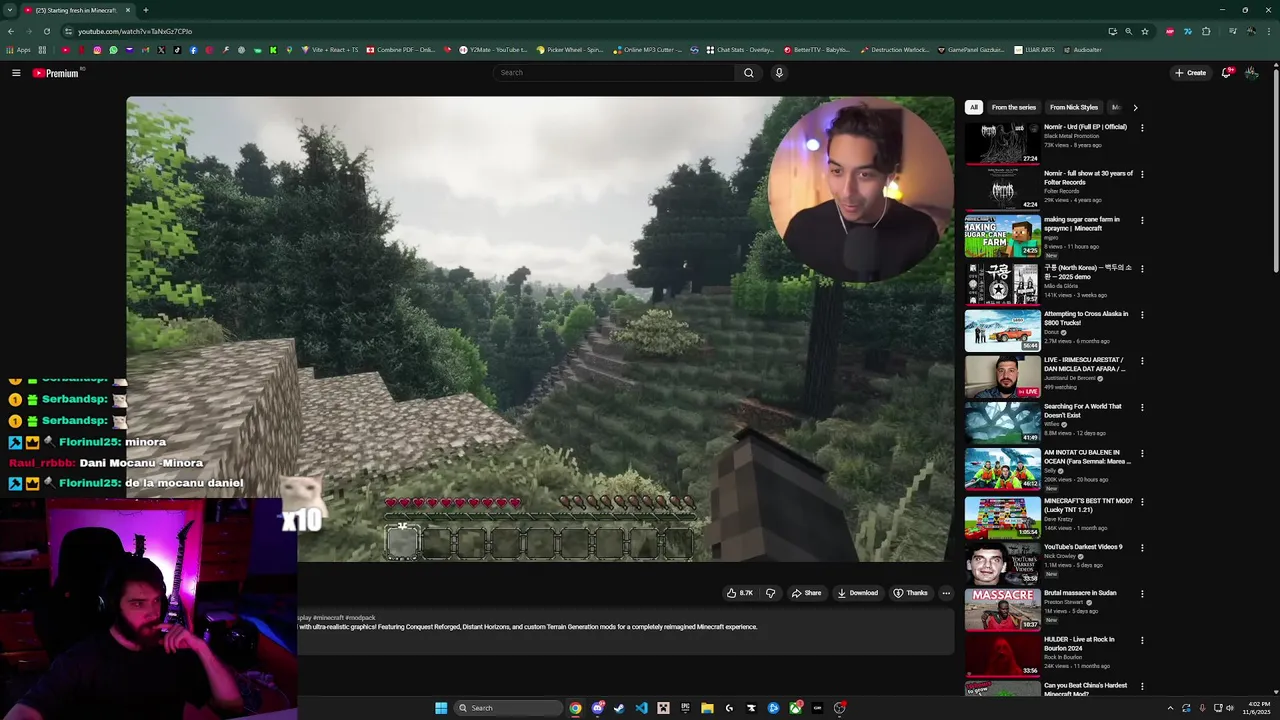Open YouTube account avatar menu
Screen dimensions: 1280x720
(x=1251, y=73)
